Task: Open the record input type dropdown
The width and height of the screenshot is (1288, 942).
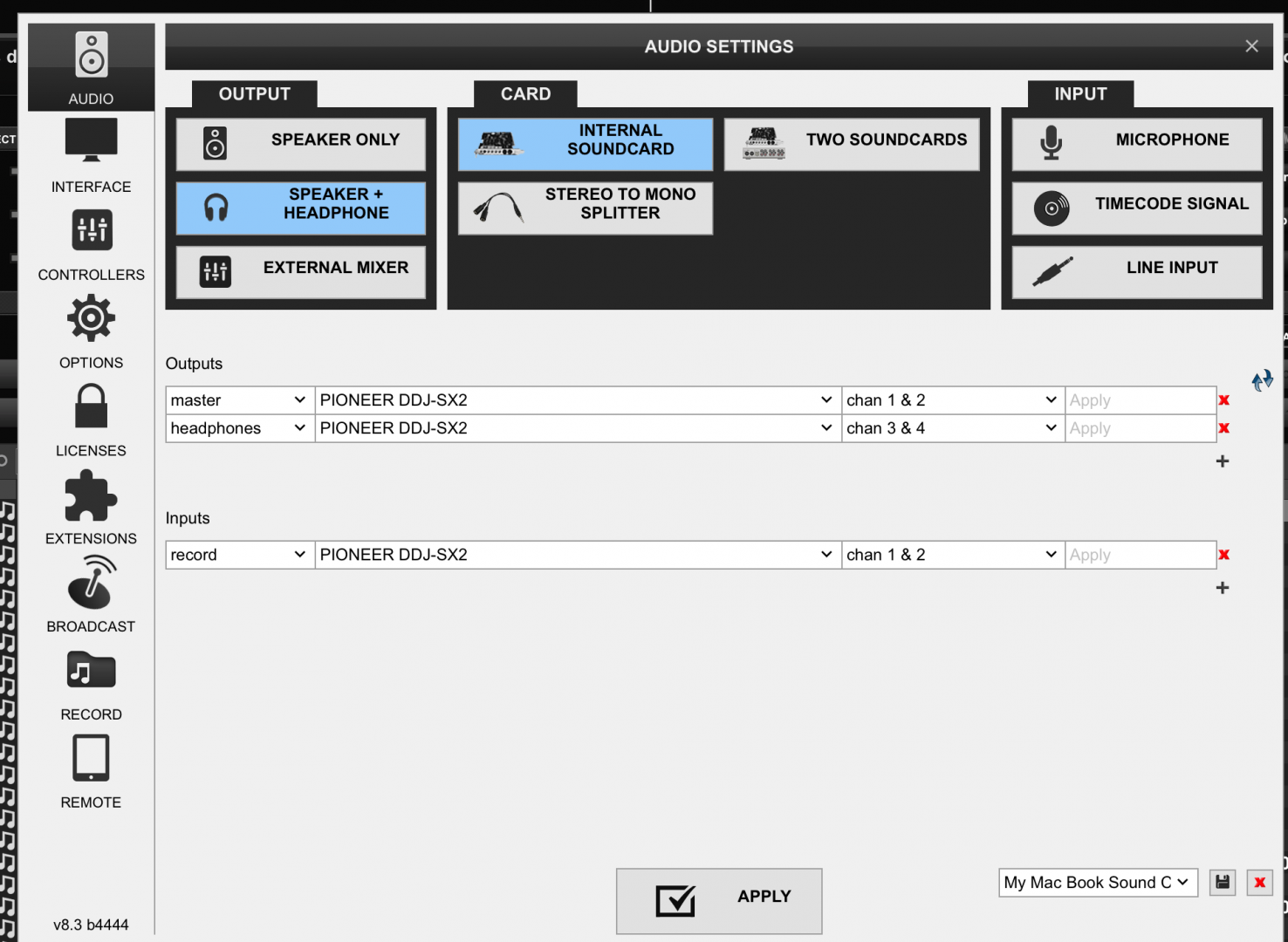Action: pos(240,555)
